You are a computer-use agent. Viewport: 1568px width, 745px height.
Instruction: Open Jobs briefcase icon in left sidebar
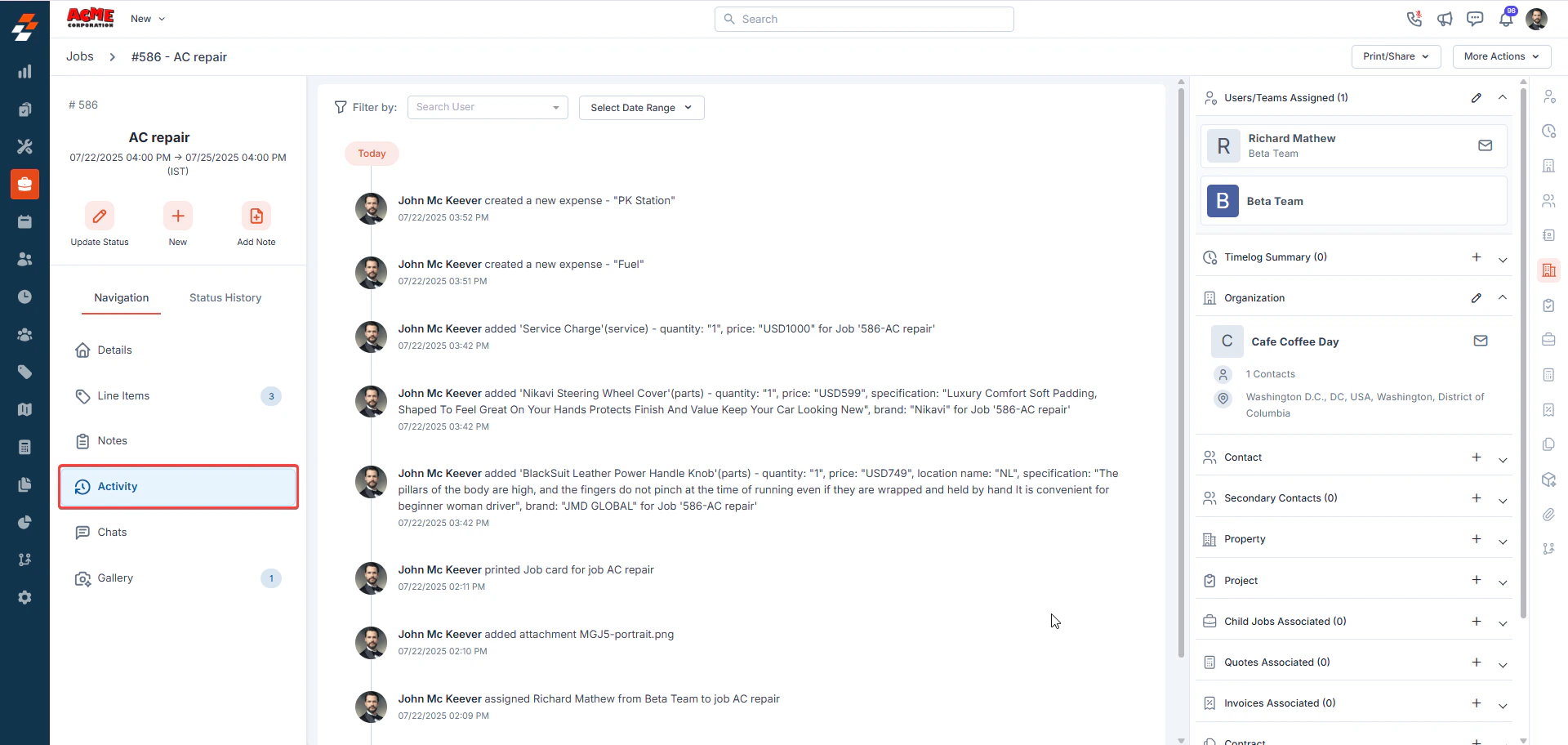click(x=24, y=185)
